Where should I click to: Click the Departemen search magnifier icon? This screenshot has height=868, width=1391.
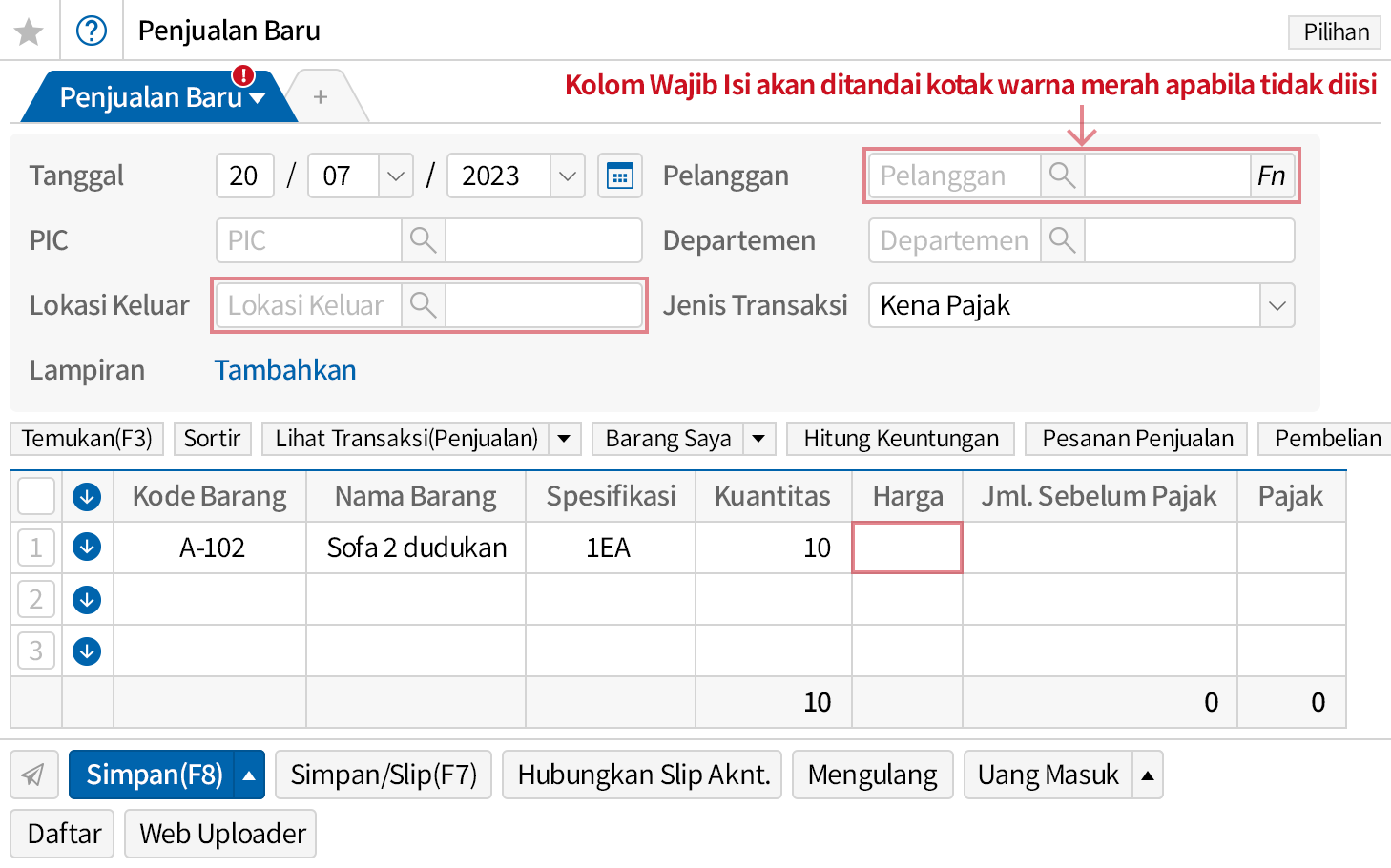pos(1062,240)
